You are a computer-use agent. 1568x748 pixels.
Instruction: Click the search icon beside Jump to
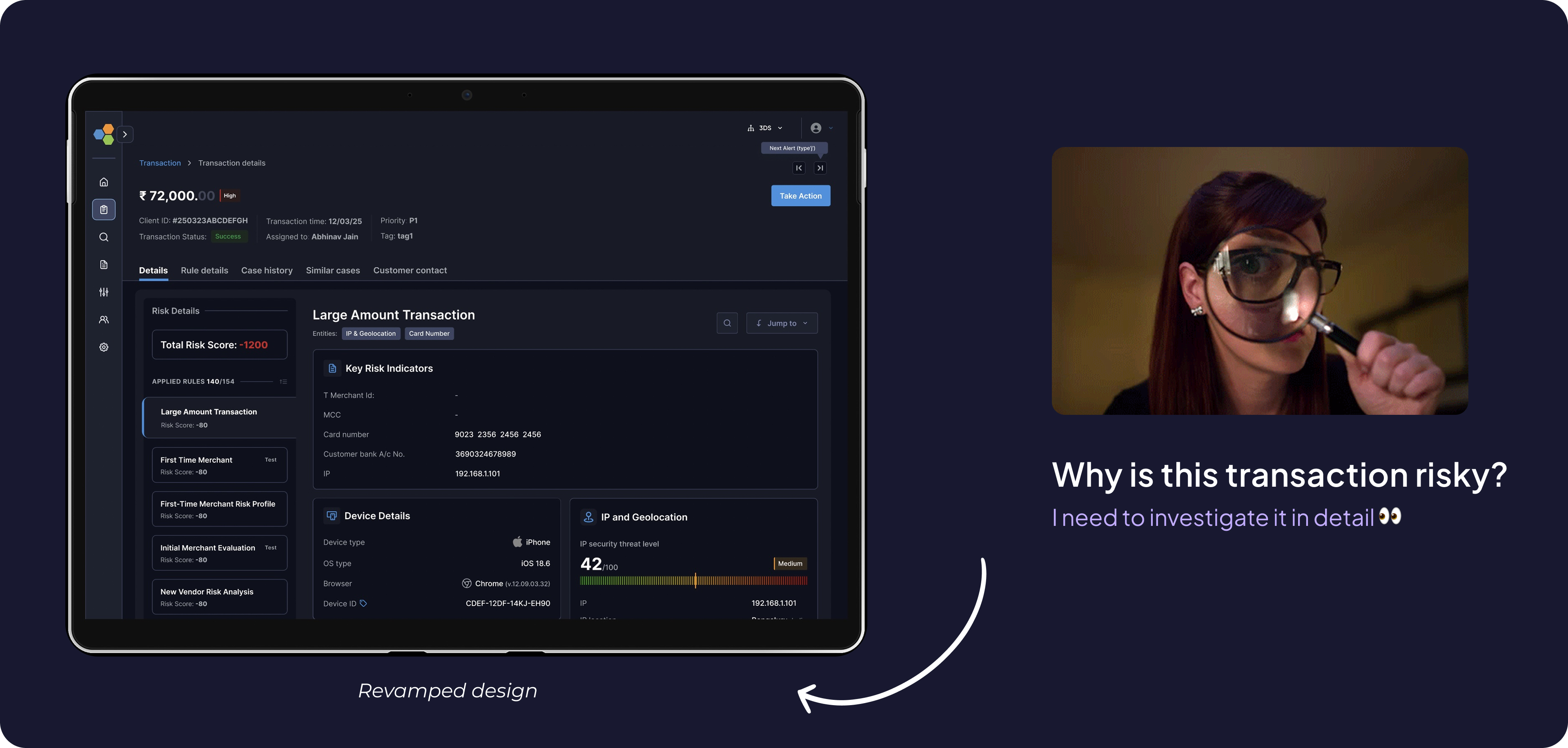click(727, 323)
